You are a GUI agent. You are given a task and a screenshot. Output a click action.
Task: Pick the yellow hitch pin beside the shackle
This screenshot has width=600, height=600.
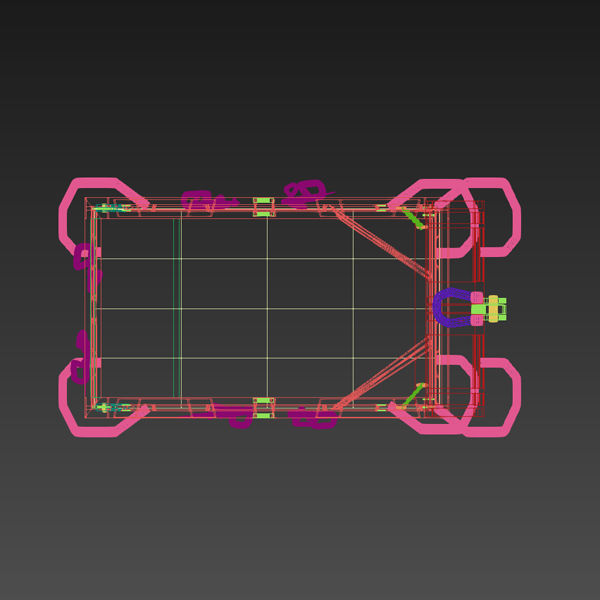493,308
